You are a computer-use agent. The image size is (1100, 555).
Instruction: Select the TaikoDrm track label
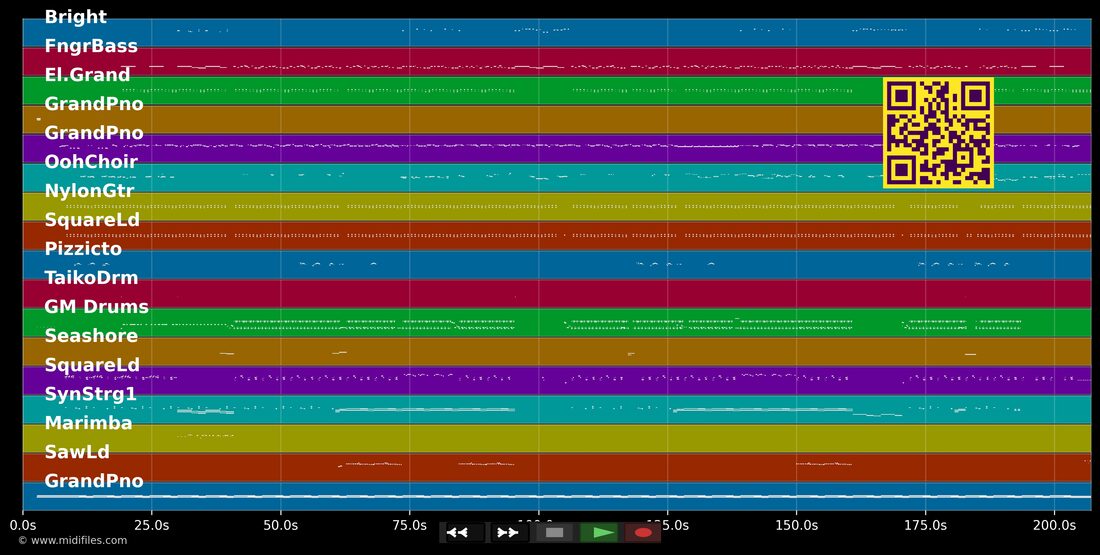tap(91, 278)
